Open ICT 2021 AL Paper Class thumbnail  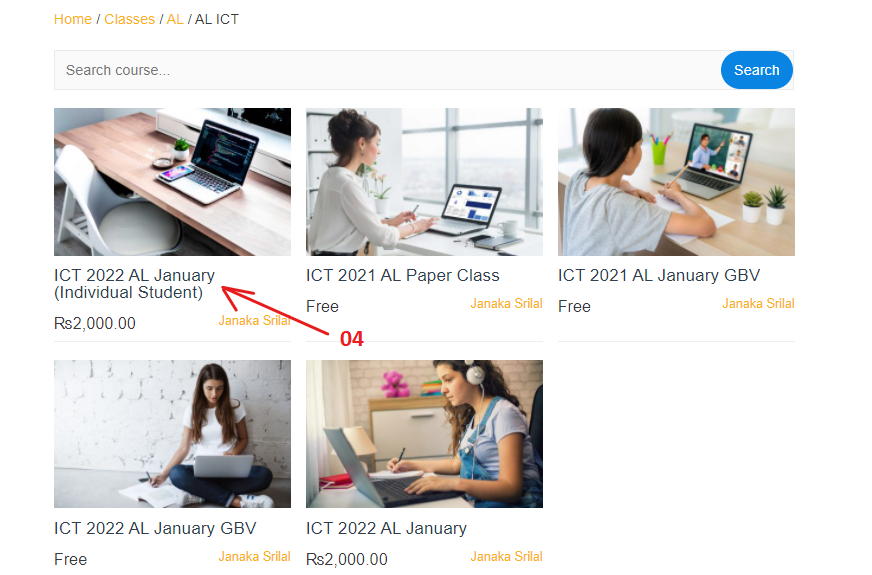pos(424,182)
